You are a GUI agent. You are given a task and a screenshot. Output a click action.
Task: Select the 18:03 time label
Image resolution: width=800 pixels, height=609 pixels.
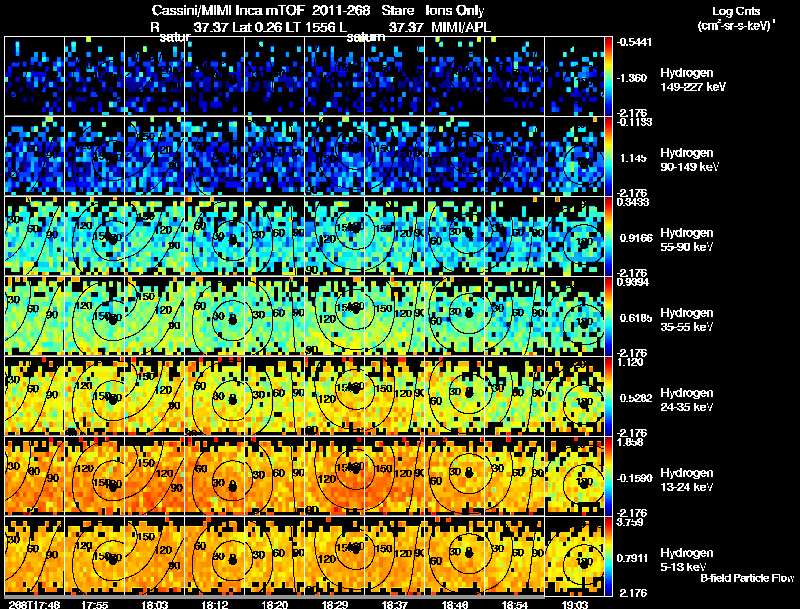point(155,604)
